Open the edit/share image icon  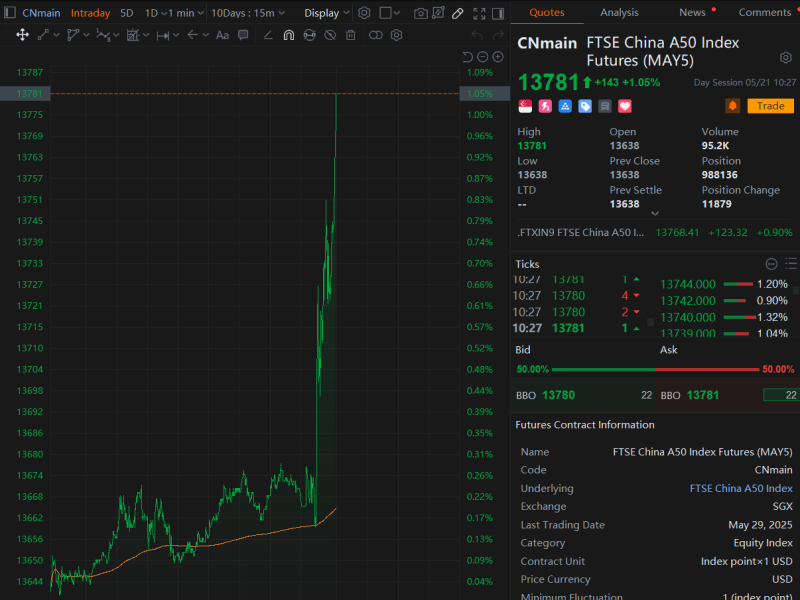[x=439, y=13]
